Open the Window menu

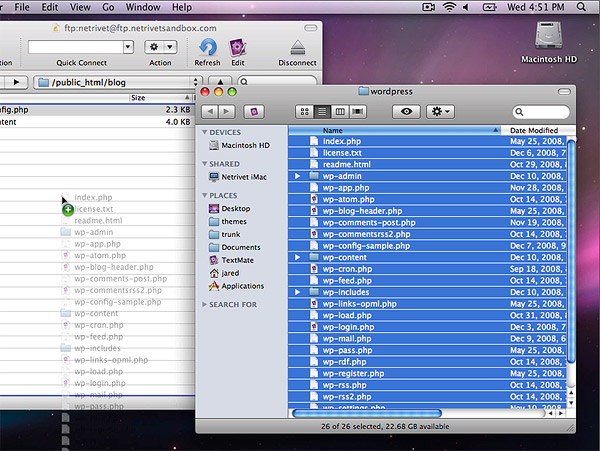tap(143, 7)
